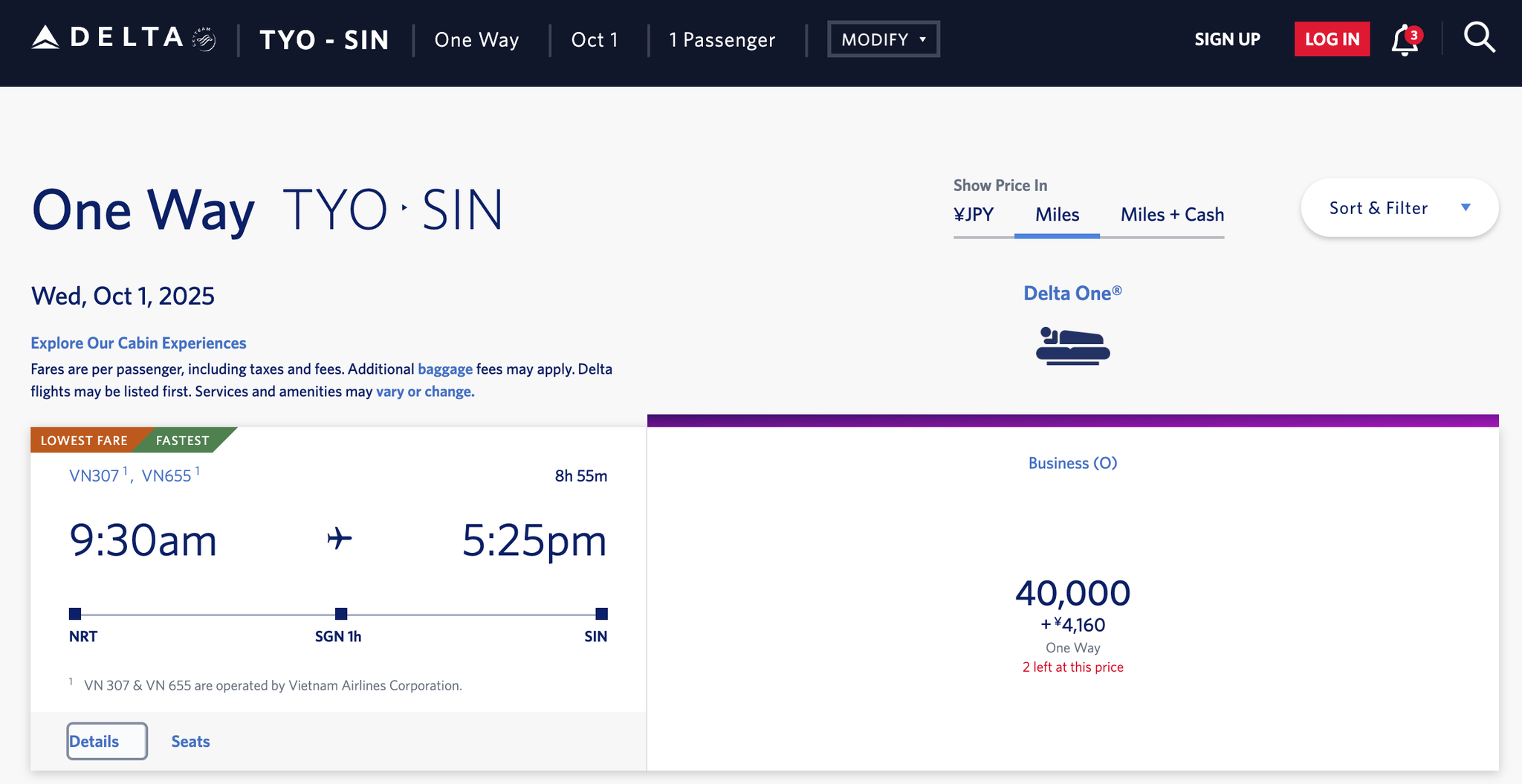Image resolution: width=1522 pixels, height=784 pixels.
Task: Click the airplane icon on the flight timeline
Action: click(x=338, y=540)
